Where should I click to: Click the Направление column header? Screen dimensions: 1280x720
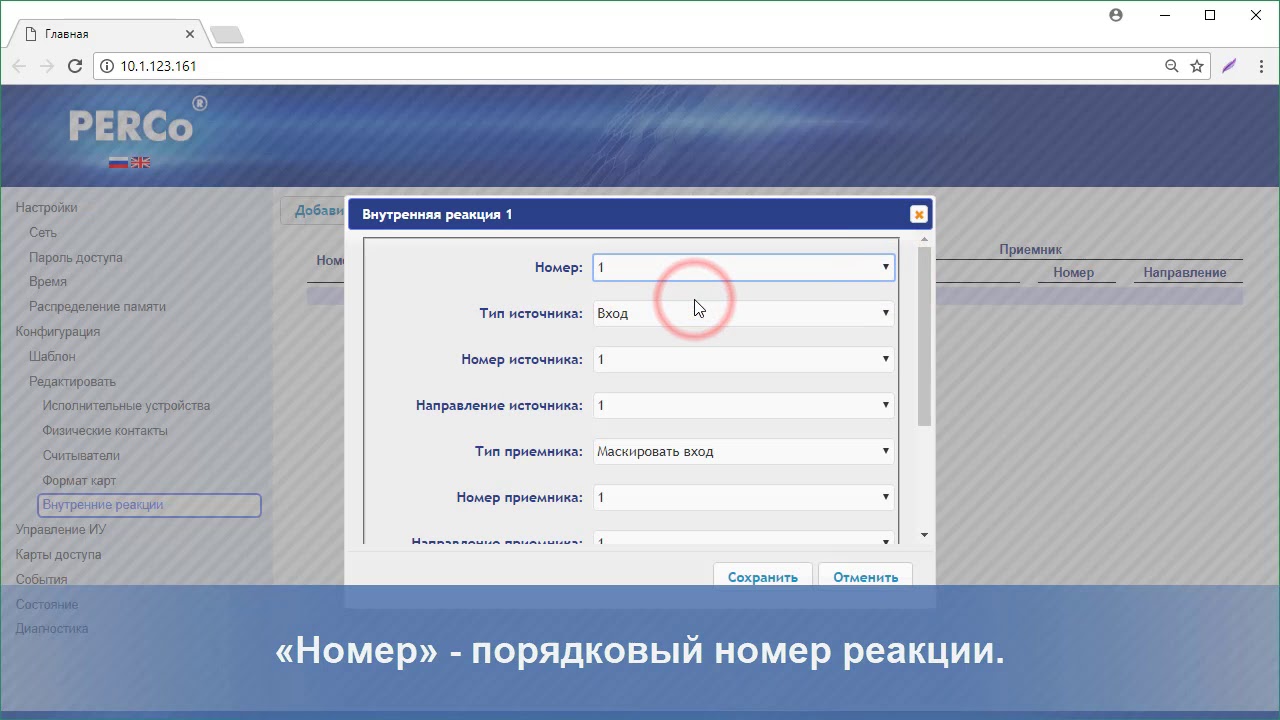(x=1184, y=272)
